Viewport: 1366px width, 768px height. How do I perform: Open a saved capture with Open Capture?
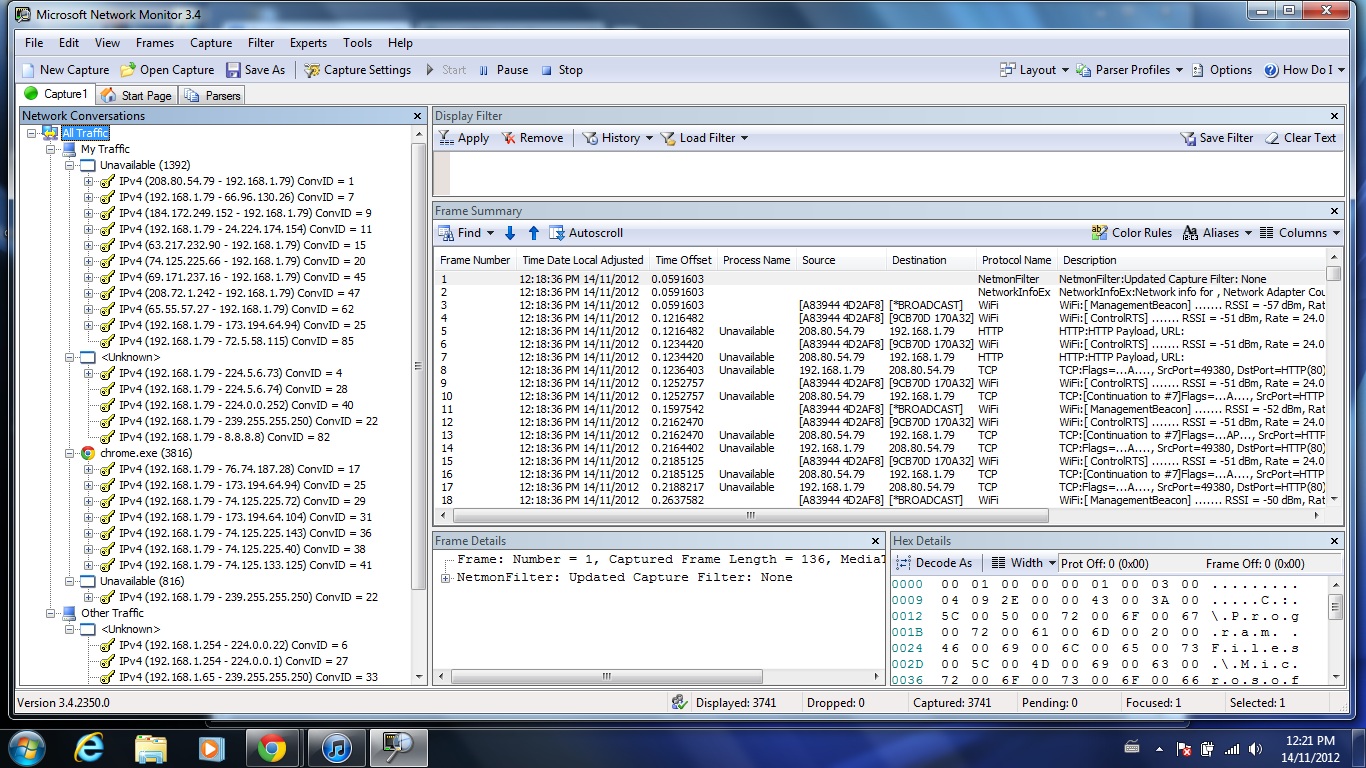[167, 70]
